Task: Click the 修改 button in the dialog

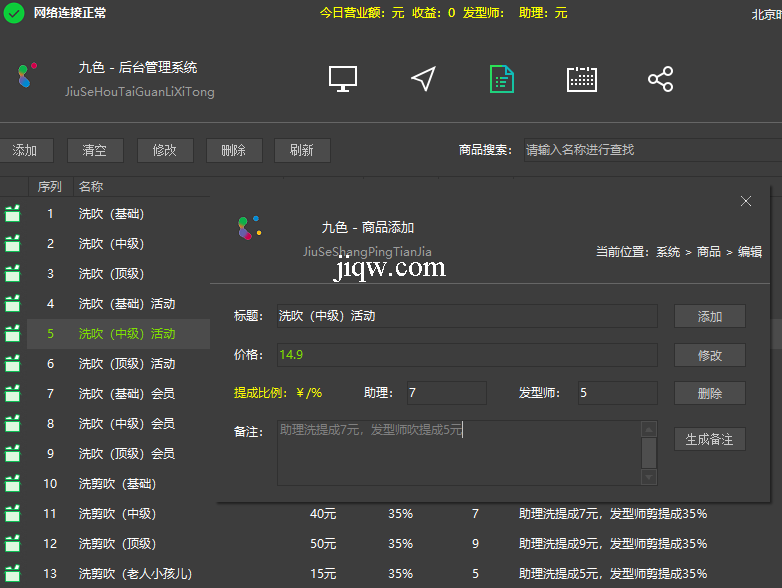Action: (x=709, y=355)
